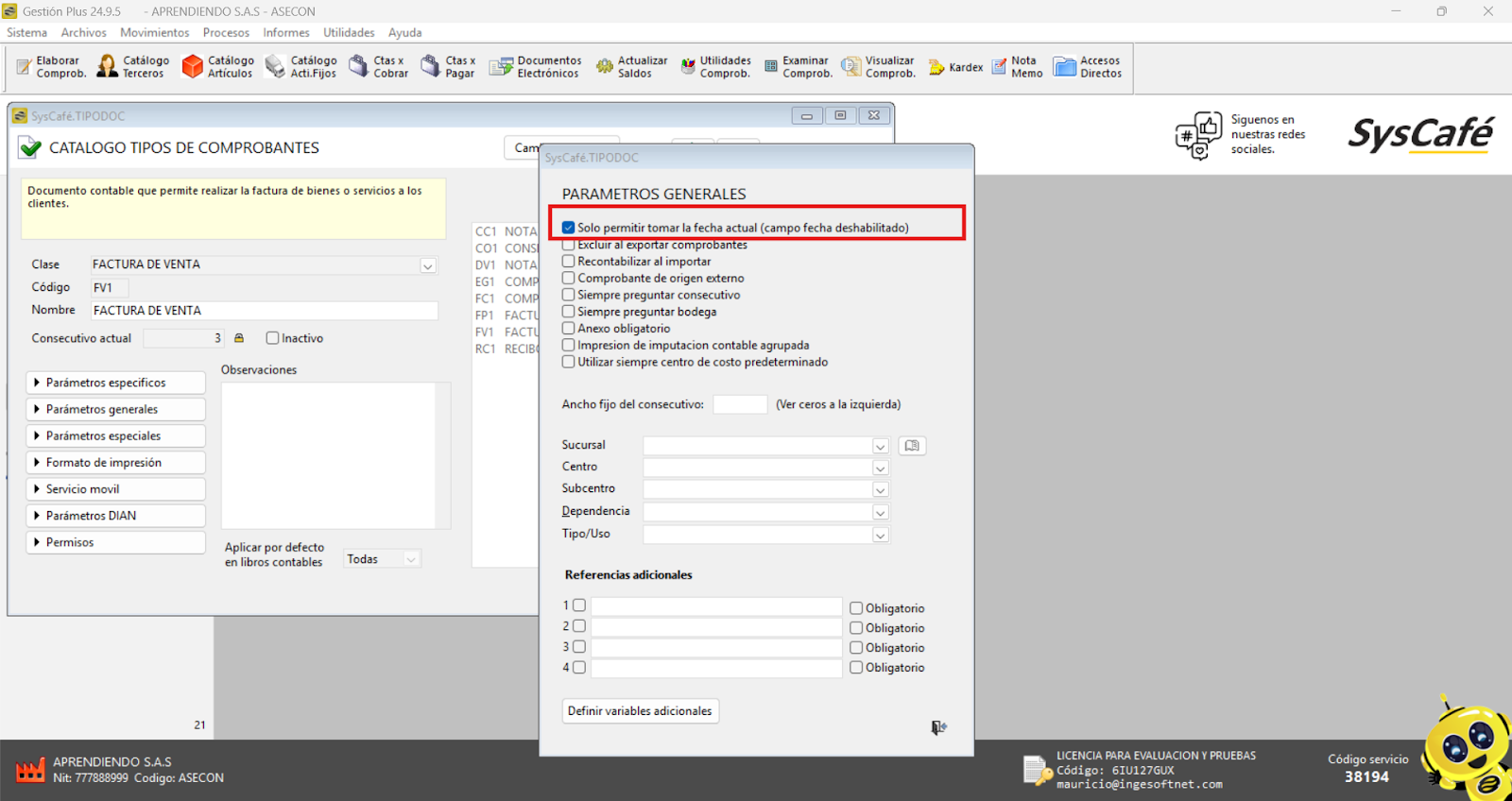Open Elaborar Comprob. toolbar icon

(x=52, y=67)
